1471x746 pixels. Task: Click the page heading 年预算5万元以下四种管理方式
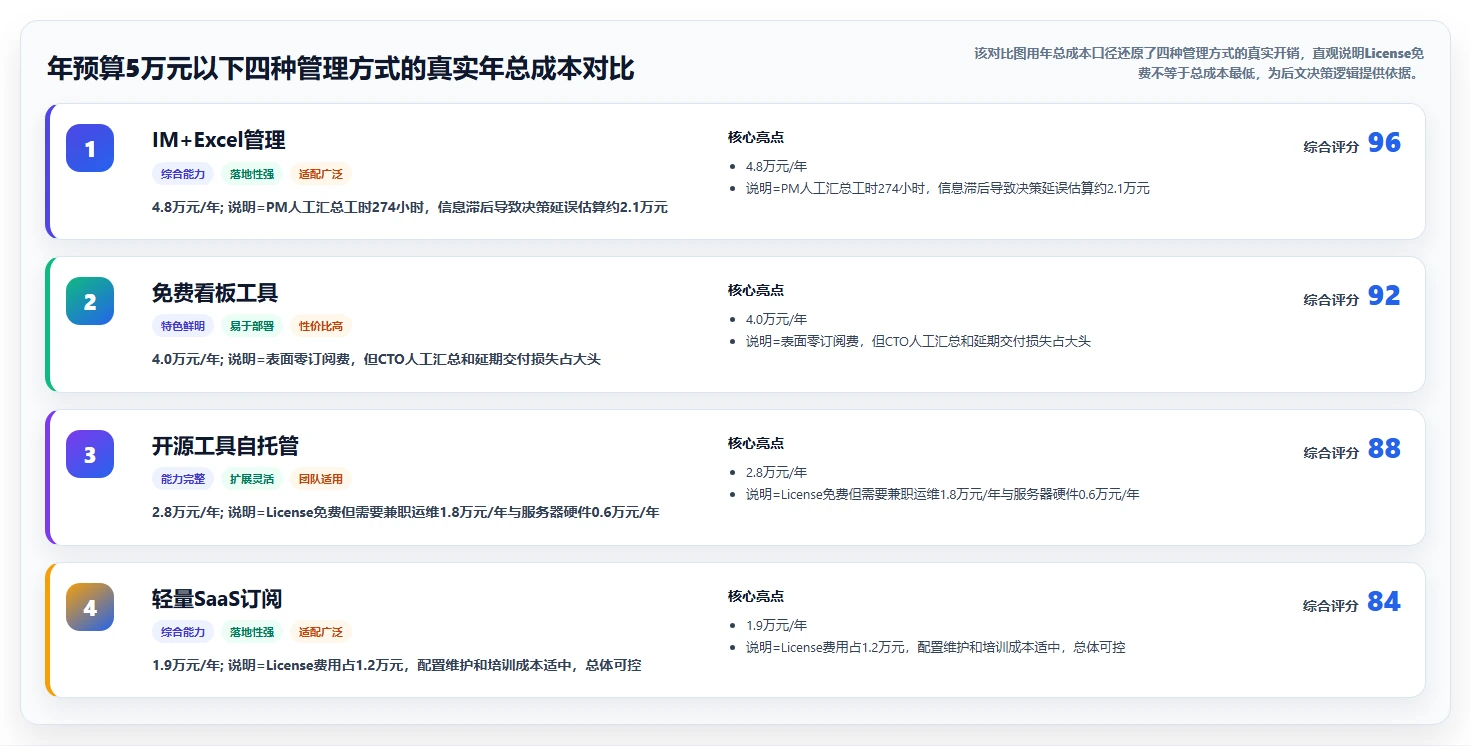(x=341, y=69)
